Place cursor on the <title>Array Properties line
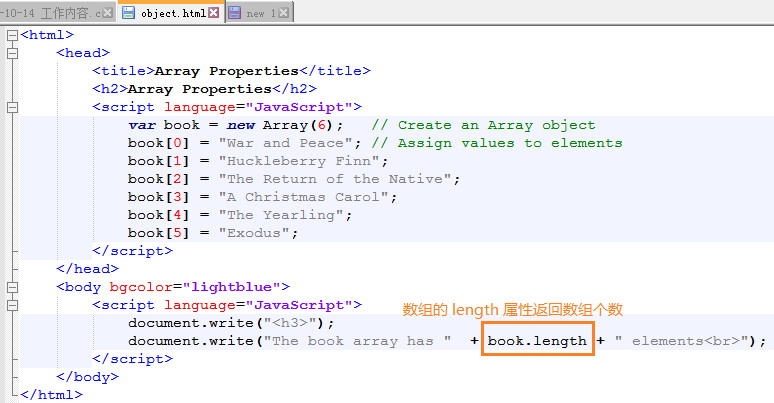The width and height of the screenshot is (774, 403). click(232, 71)
